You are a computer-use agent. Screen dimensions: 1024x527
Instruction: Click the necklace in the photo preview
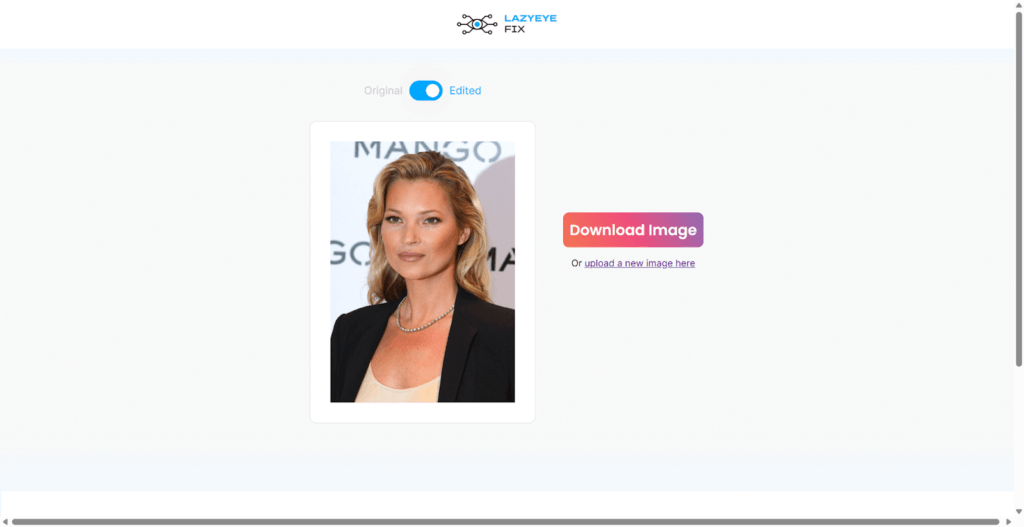click(424, 315)
